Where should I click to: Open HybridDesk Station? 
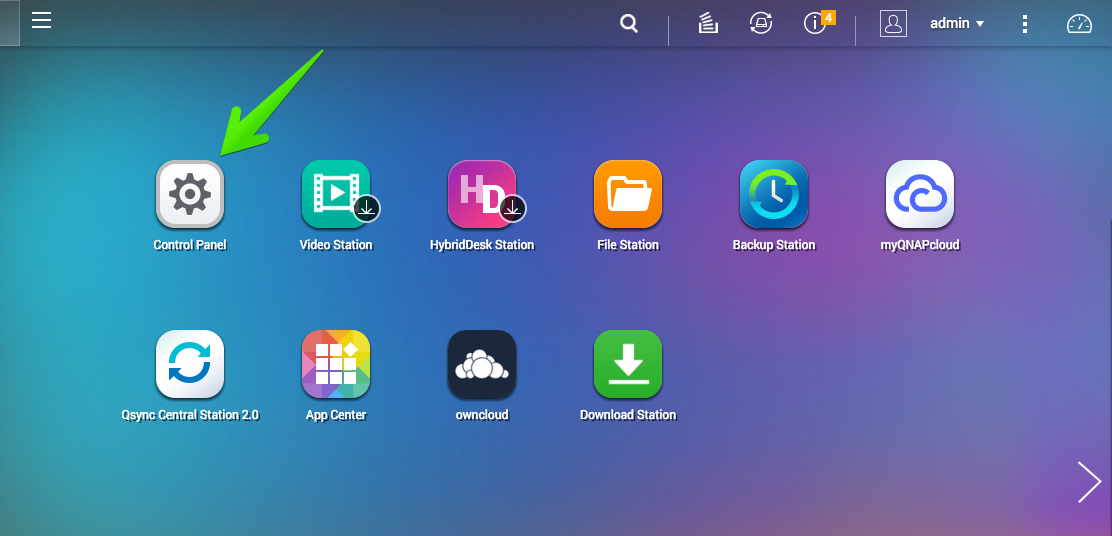click(482, 194)
